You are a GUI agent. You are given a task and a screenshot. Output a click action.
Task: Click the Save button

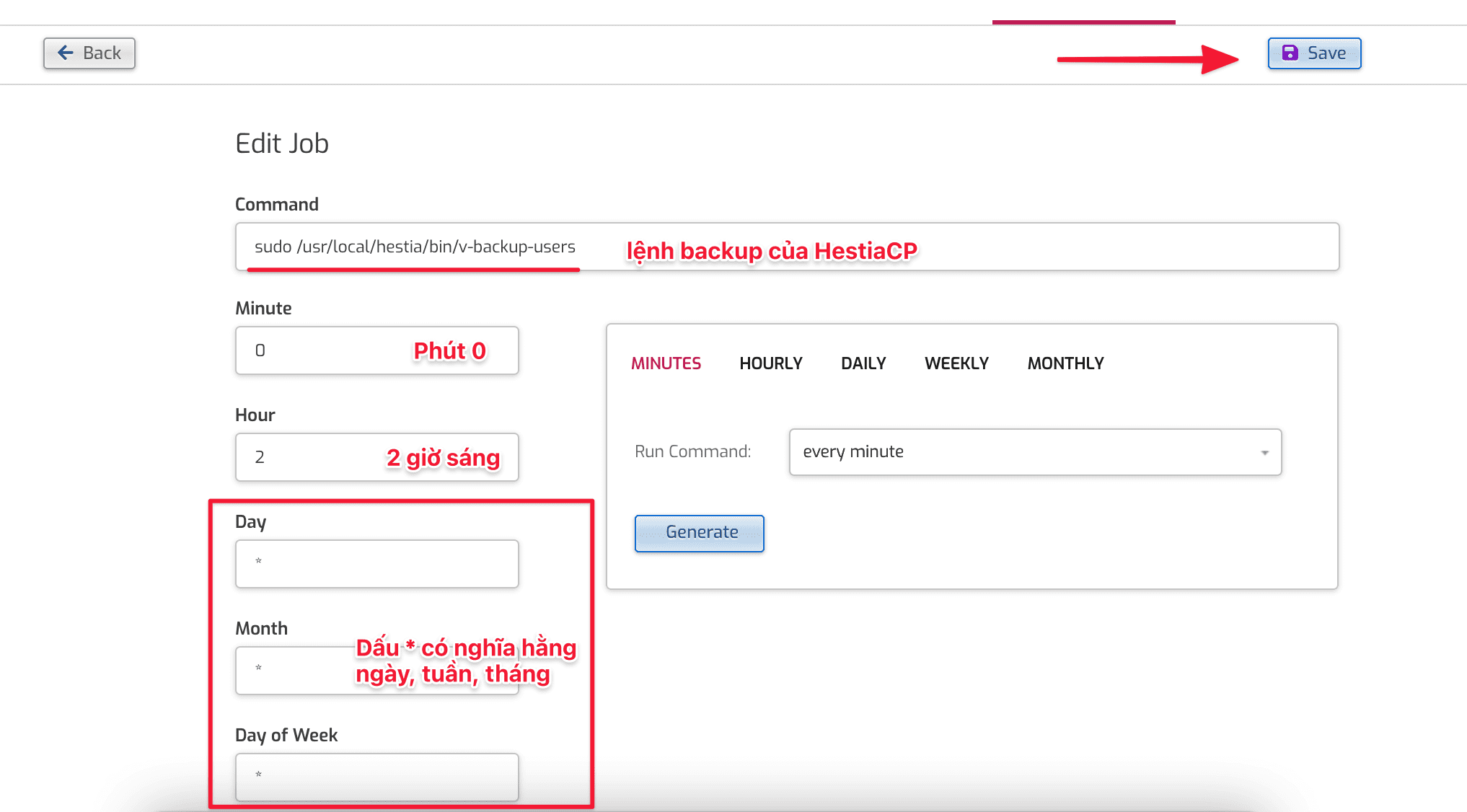[x=1313, y=53]
